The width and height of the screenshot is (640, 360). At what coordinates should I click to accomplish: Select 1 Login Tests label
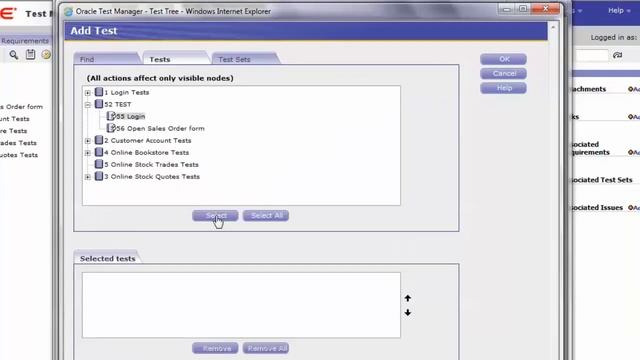point(127,92)
